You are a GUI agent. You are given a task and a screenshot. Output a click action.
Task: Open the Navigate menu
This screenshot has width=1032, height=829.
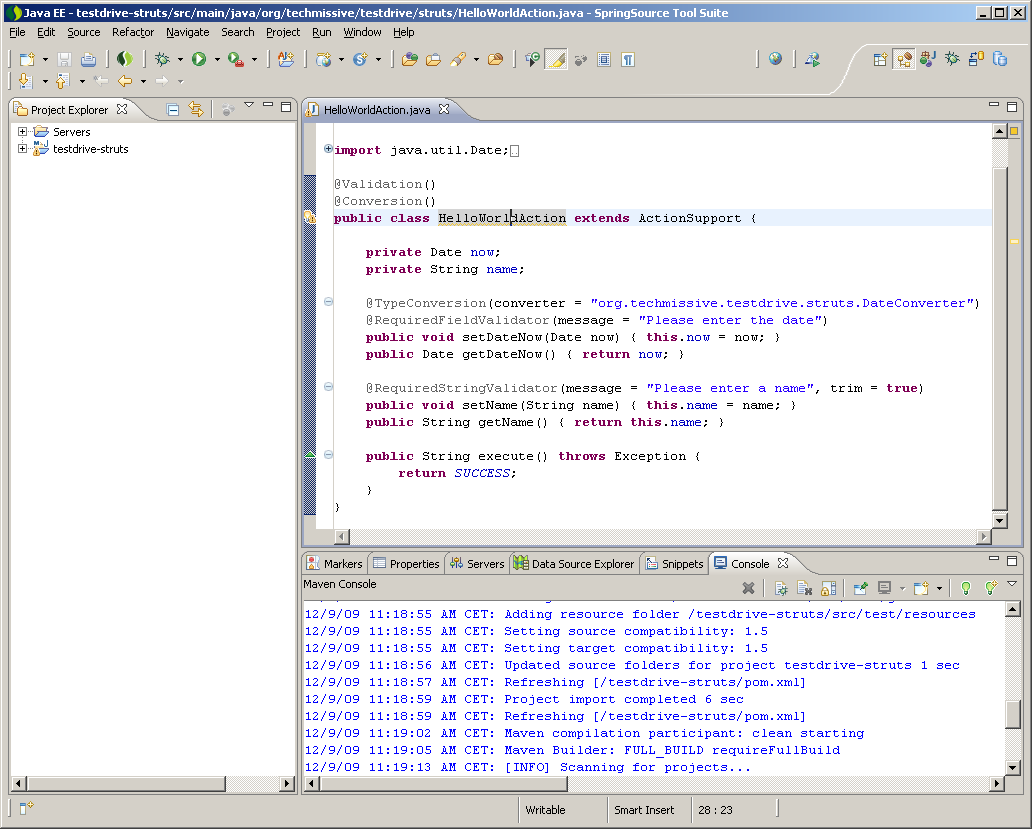[x=188, y=32]
